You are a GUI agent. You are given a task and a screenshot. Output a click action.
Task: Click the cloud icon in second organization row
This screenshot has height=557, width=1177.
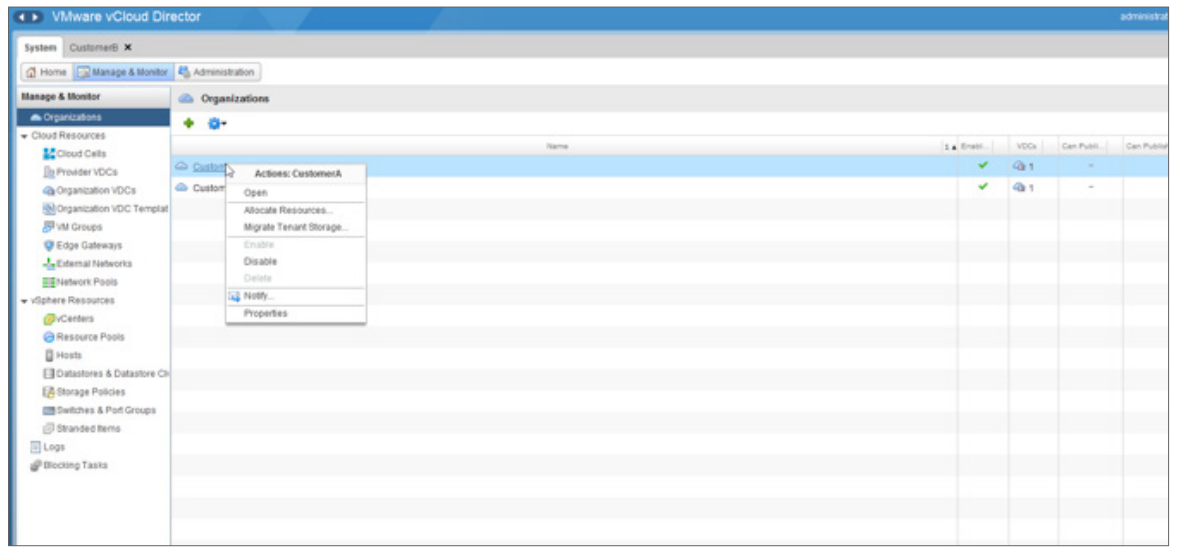[x=181, y=188]
